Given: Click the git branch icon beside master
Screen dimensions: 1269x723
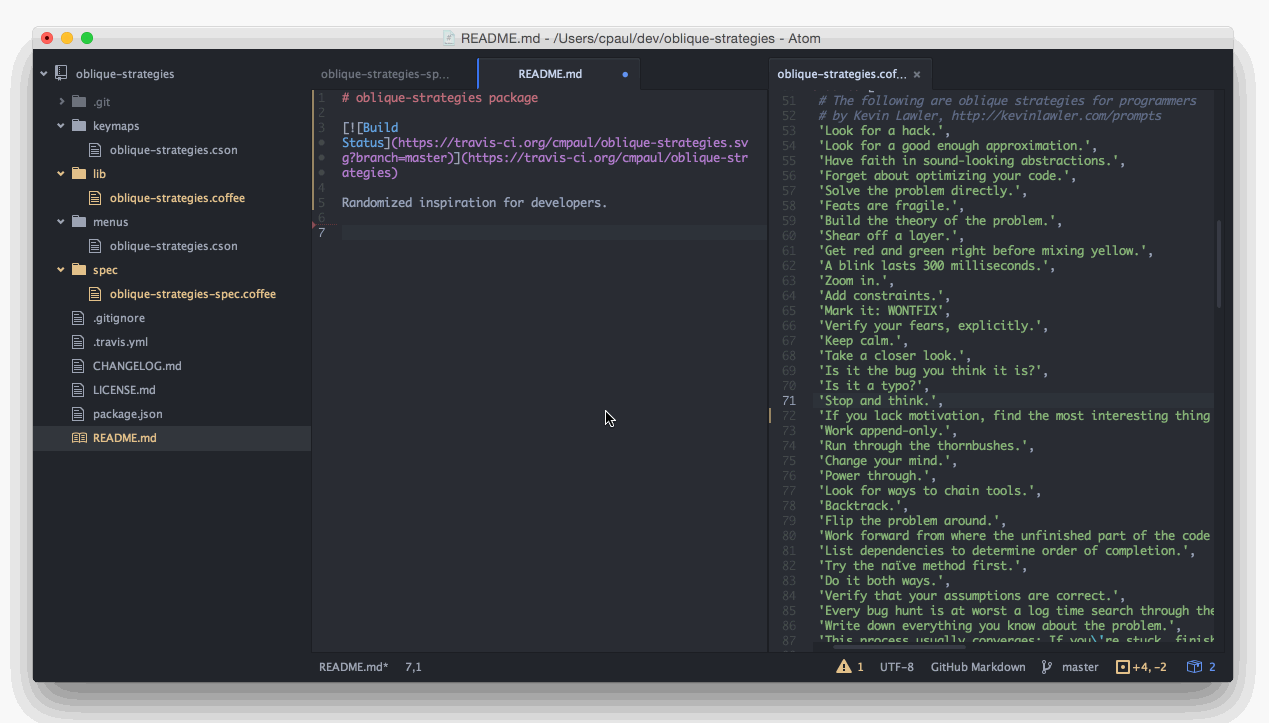Looking at the screenshot, I should click(1047, 667).
